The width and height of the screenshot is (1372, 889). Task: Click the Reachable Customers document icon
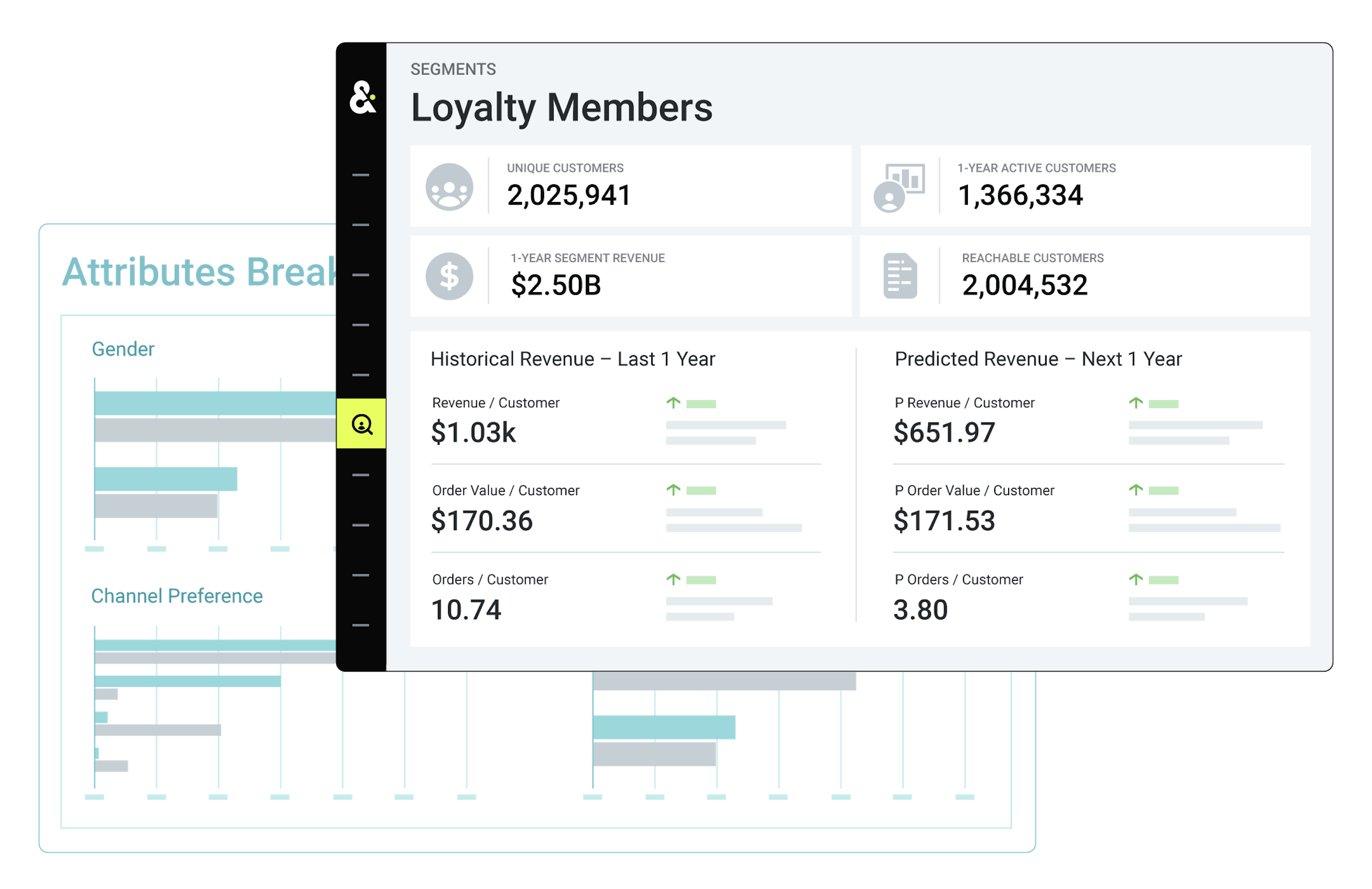pyautogui.click(x=900, y=276)
